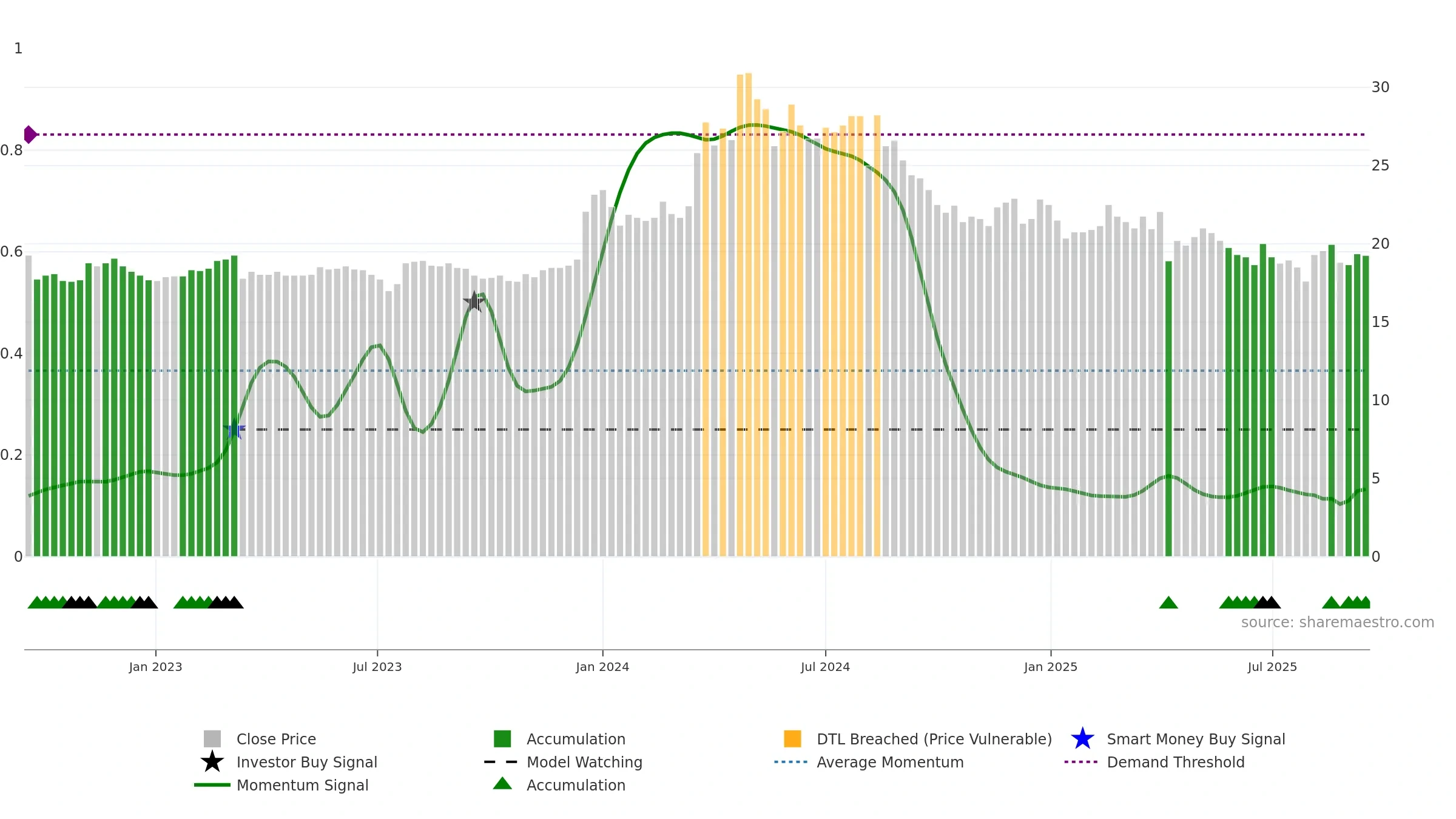Click the Jul 2025 axis label
The image size is (1456, 819).
coord(1272,667)
